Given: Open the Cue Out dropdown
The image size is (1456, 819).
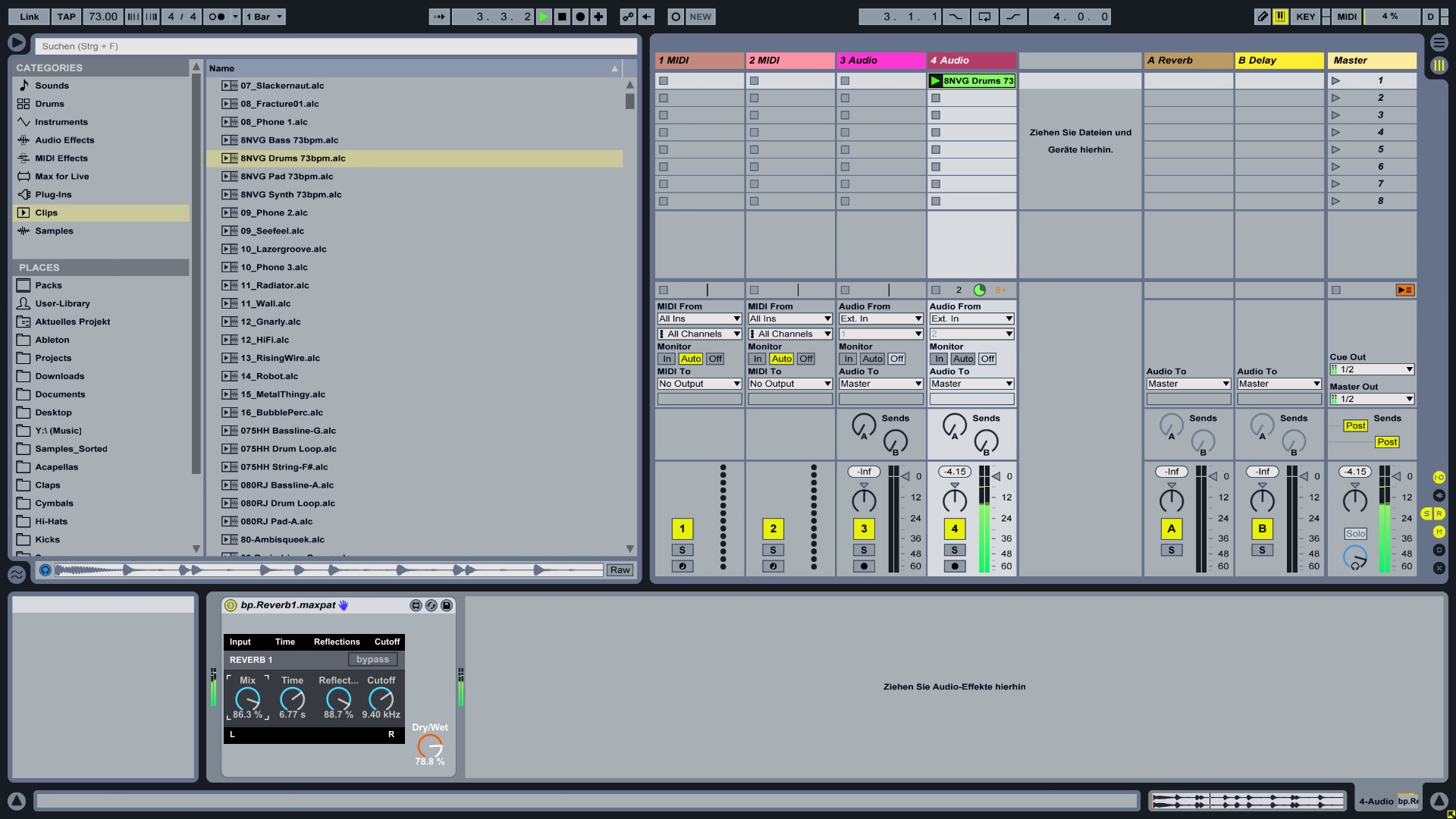Looking at the screenshot, I should pyautogui.click(x=1372, y=369).
